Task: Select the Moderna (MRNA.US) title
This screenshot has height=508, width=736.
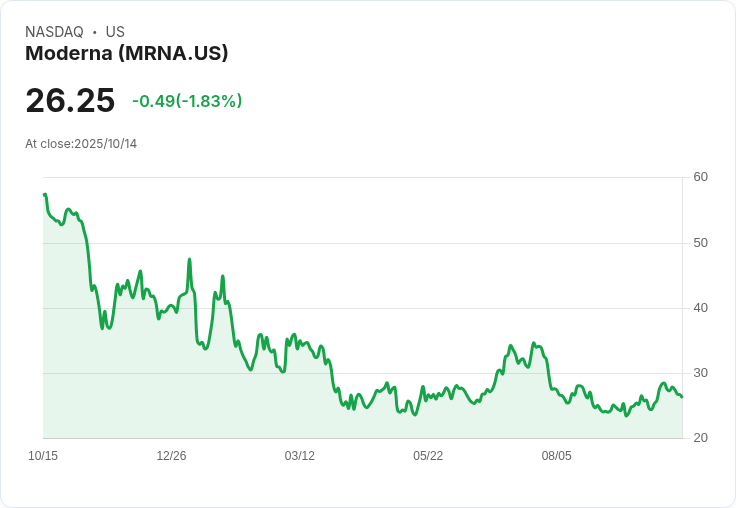Action: point(127,54)
